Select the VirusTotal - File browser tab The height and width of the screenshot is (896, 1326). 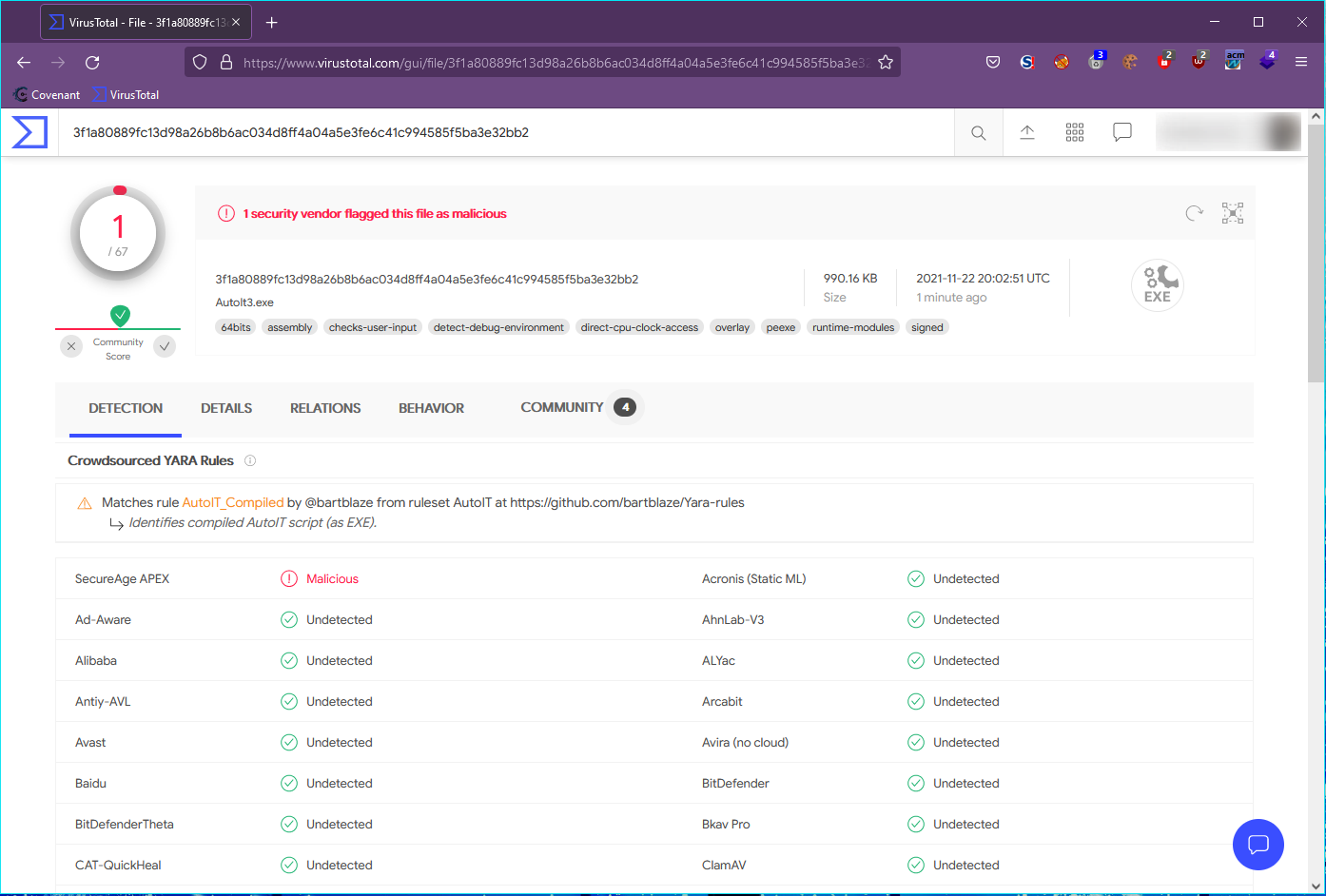coord(146,22)
